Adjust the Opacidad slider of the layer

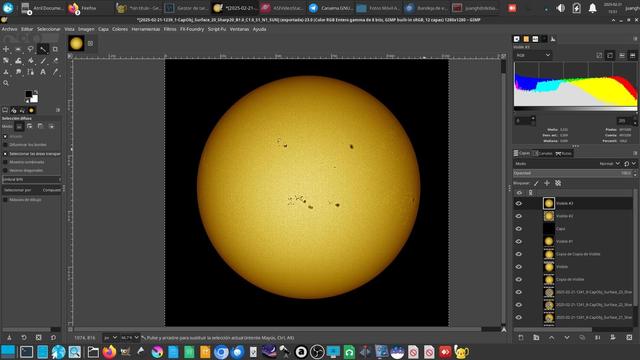[x=573, y=173]
